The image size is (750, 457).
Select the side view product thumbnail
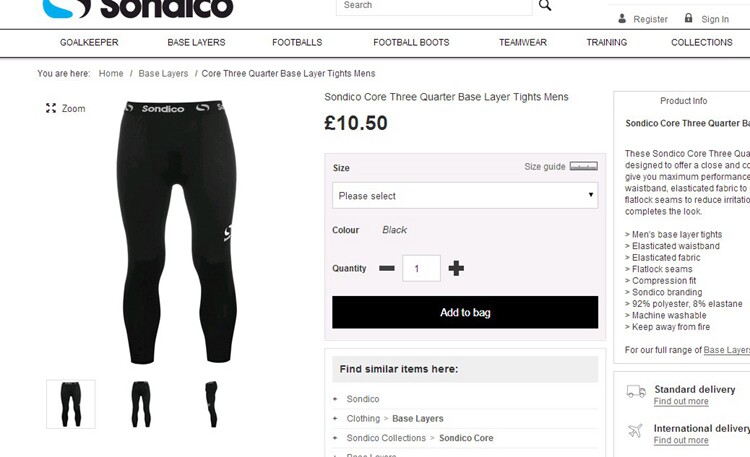[211, 404]
